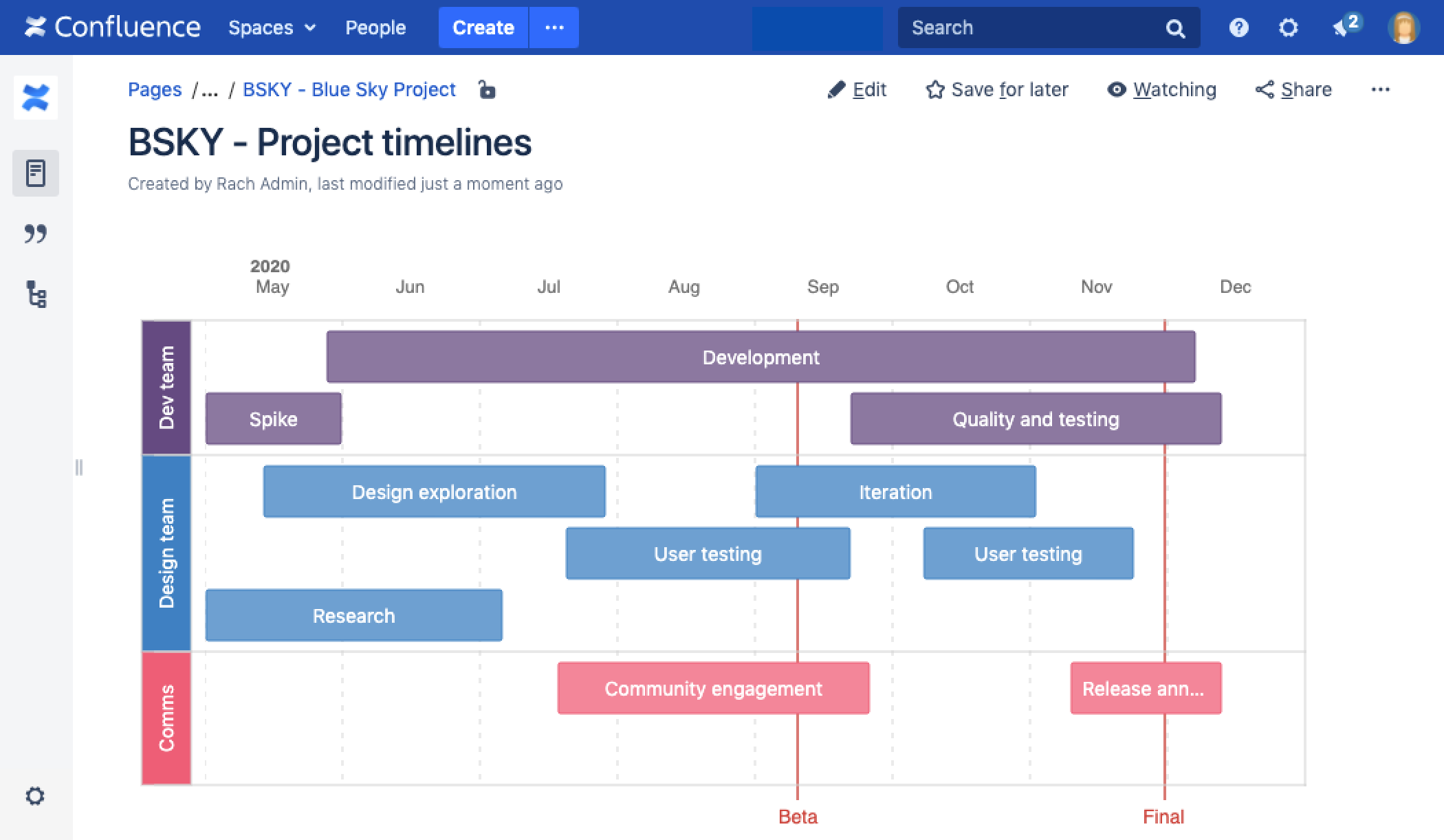
Task: Click the settings gear icon
Action: tap(1289, 27)
